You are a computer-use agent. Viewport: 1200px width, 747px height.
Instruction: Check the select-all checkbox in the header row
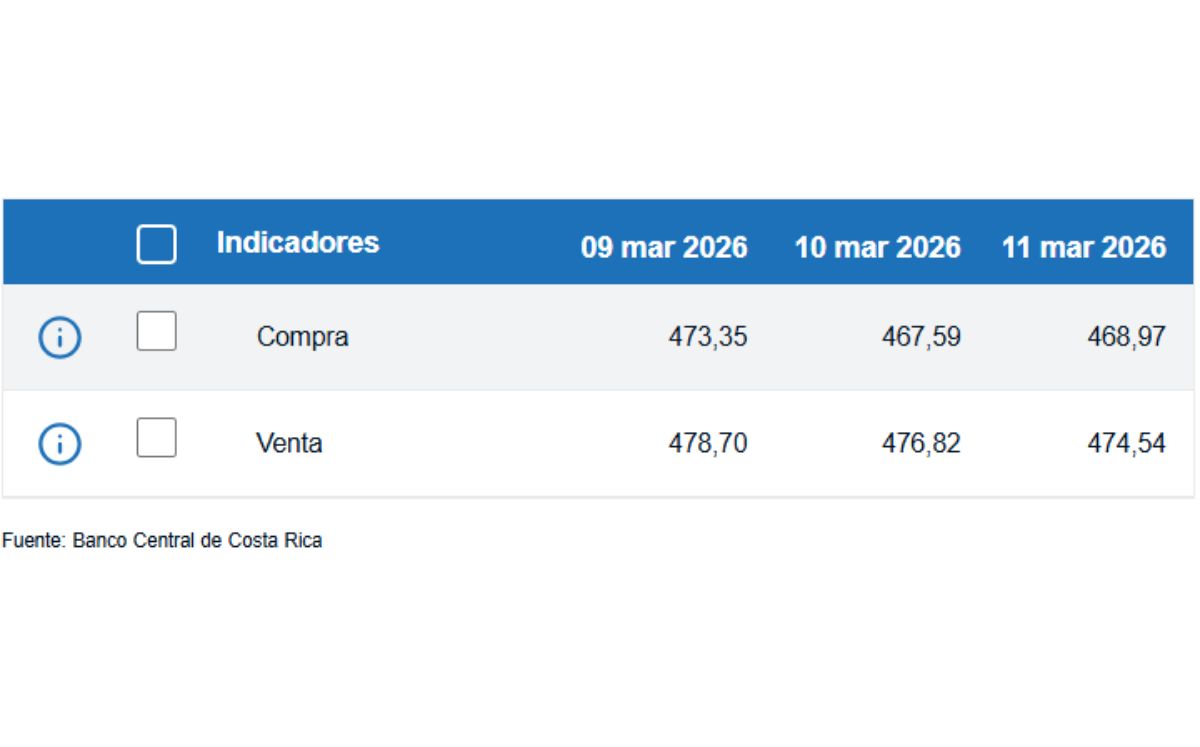[156, 244]
